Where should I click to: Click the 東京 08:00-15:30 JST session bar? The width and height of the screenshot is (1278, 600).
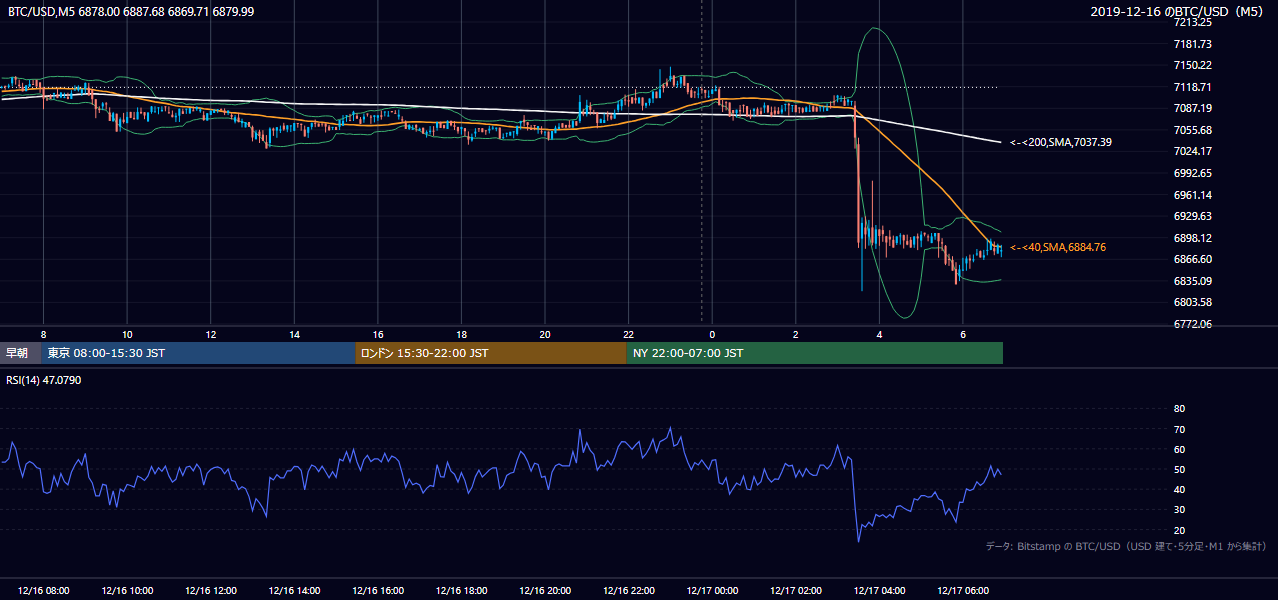(x=198, y=353)
